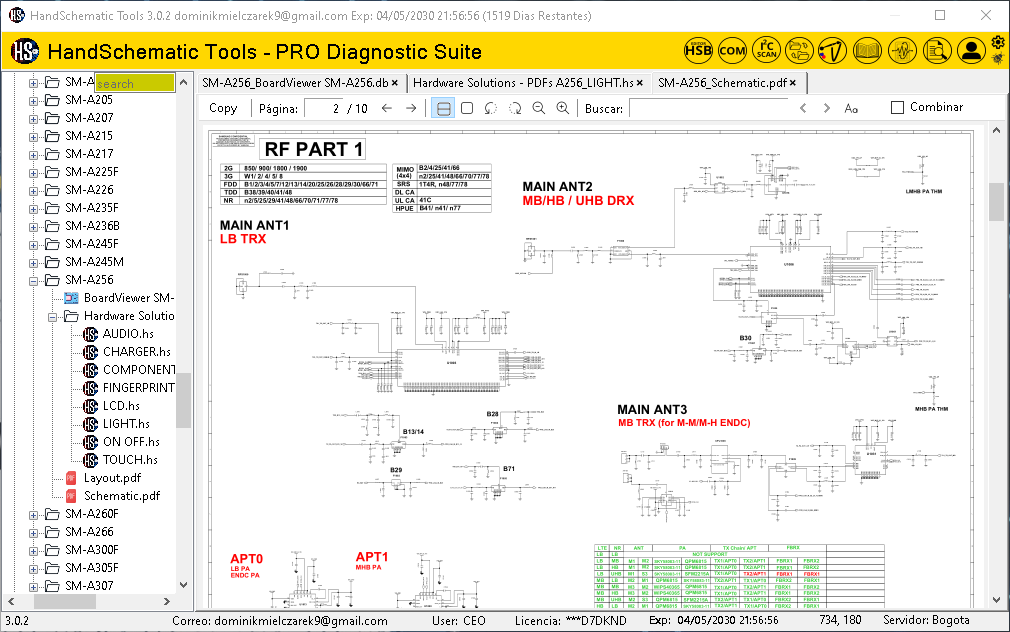Zoom out of the schematic

click(538, 108)
